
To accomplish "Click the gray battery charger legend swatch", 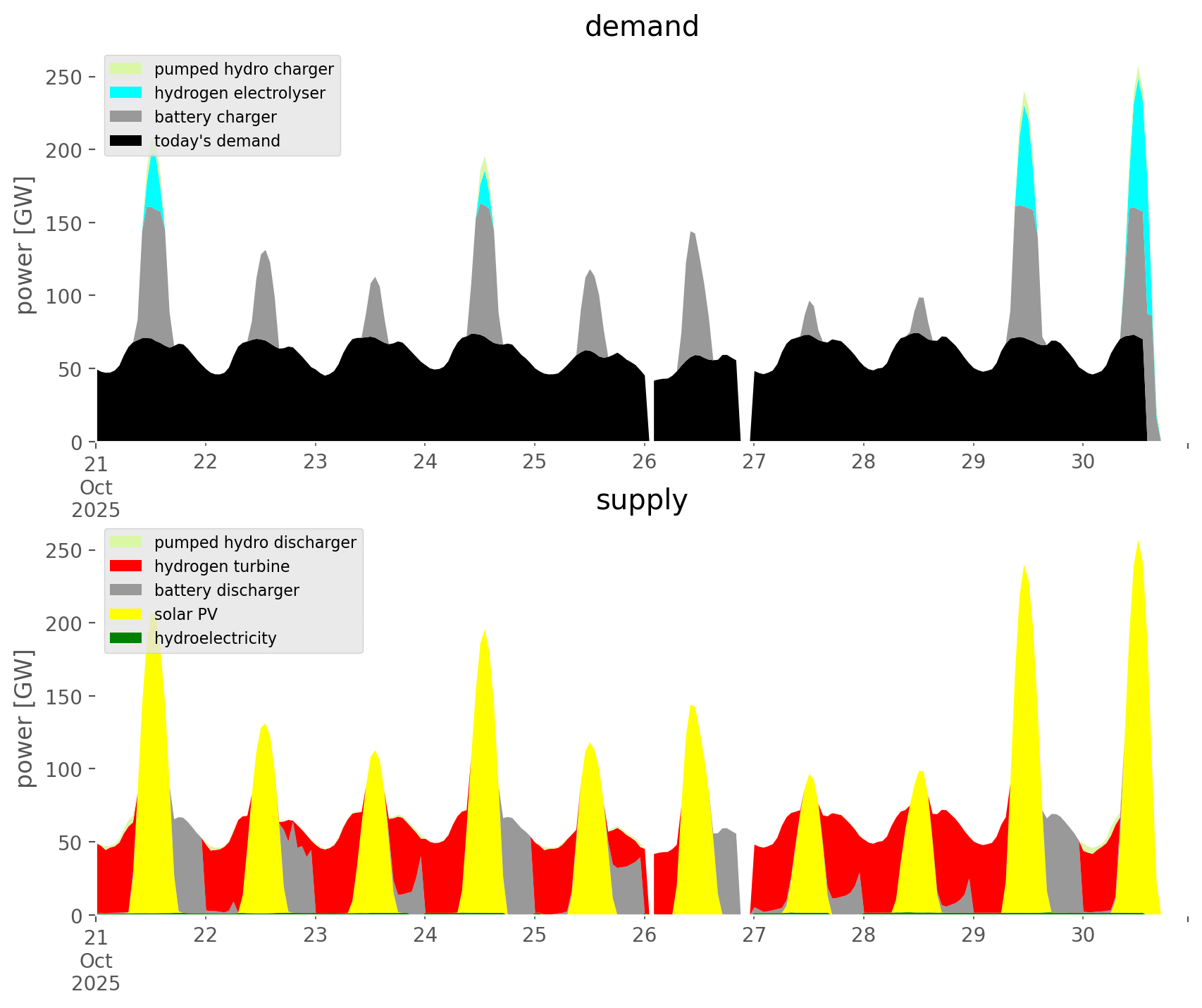I will [126, 117].
